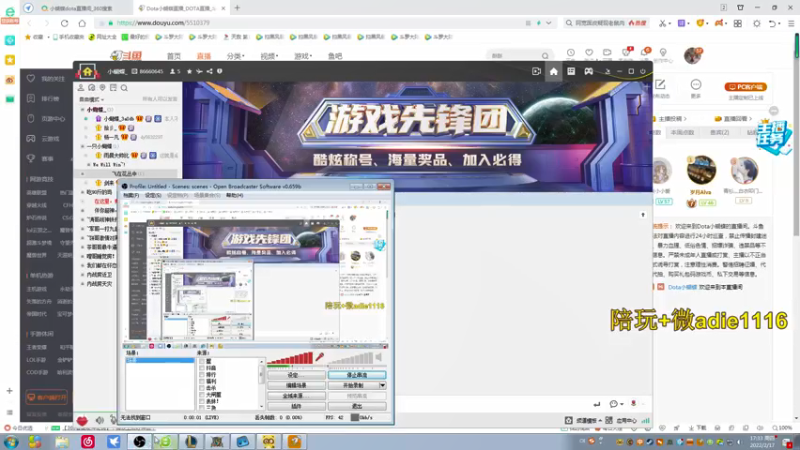Screen dimensions: 800x450
Task: Favorite the channel with star icon
Action: 189,71
